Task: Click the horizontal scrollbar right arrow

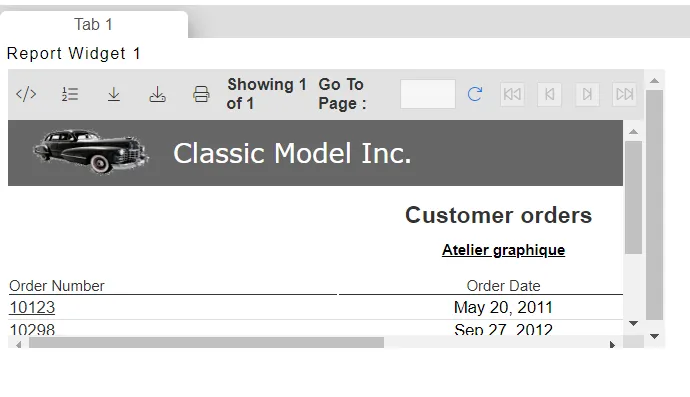Action: [612, 345]
